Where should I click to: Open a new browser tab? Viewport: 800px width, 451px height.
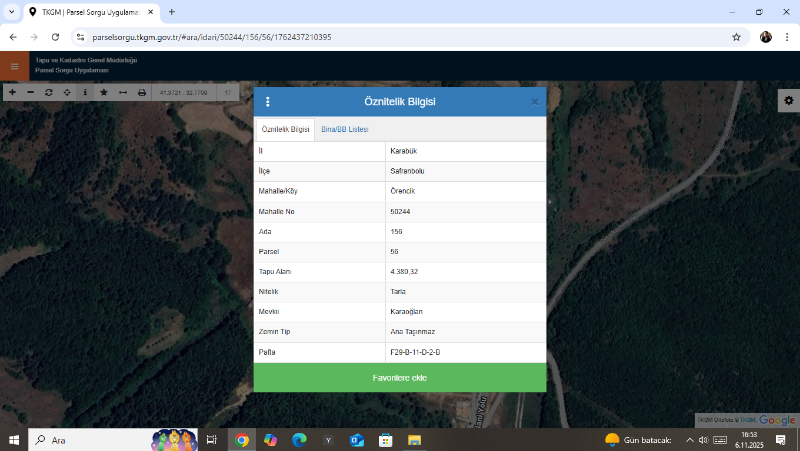[172, 12]
